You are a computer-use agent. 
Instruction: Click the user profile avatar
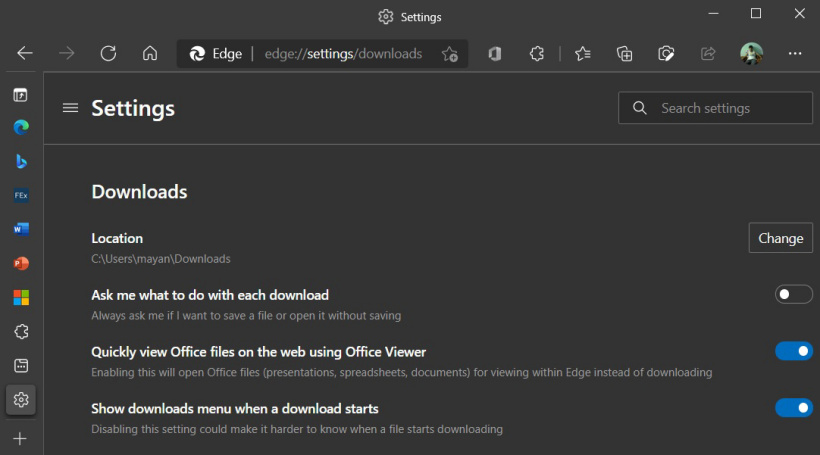pos(751,54)
